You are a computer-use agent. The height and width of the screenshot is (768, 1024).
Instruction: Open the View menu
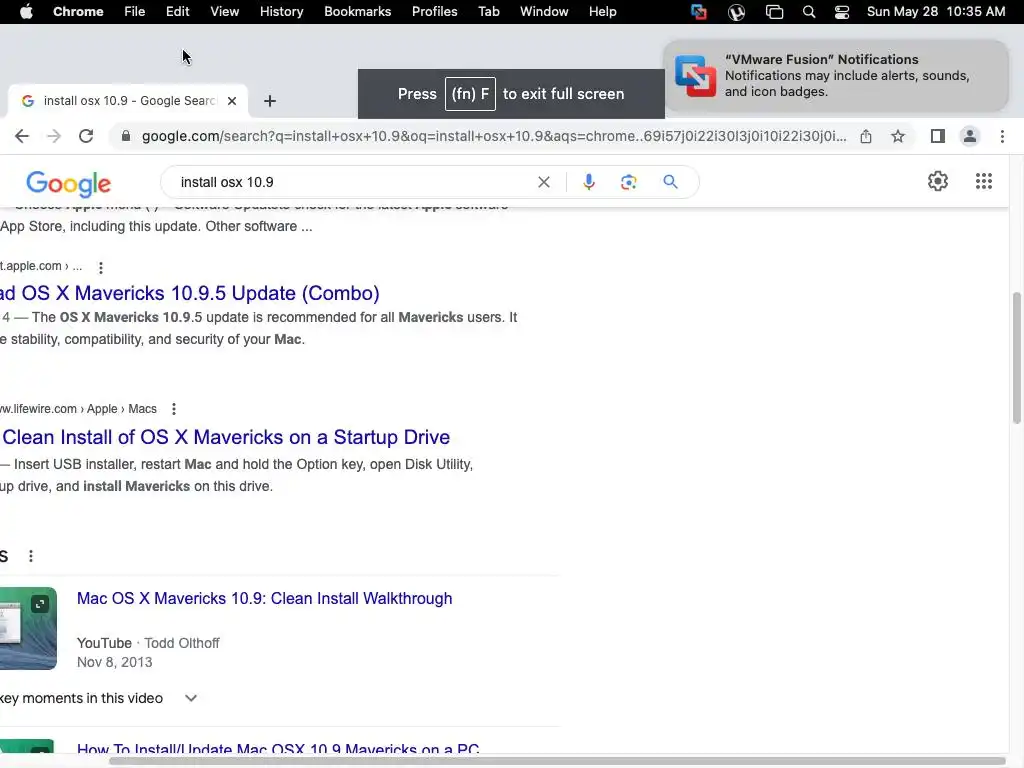[x=224, y=12]
